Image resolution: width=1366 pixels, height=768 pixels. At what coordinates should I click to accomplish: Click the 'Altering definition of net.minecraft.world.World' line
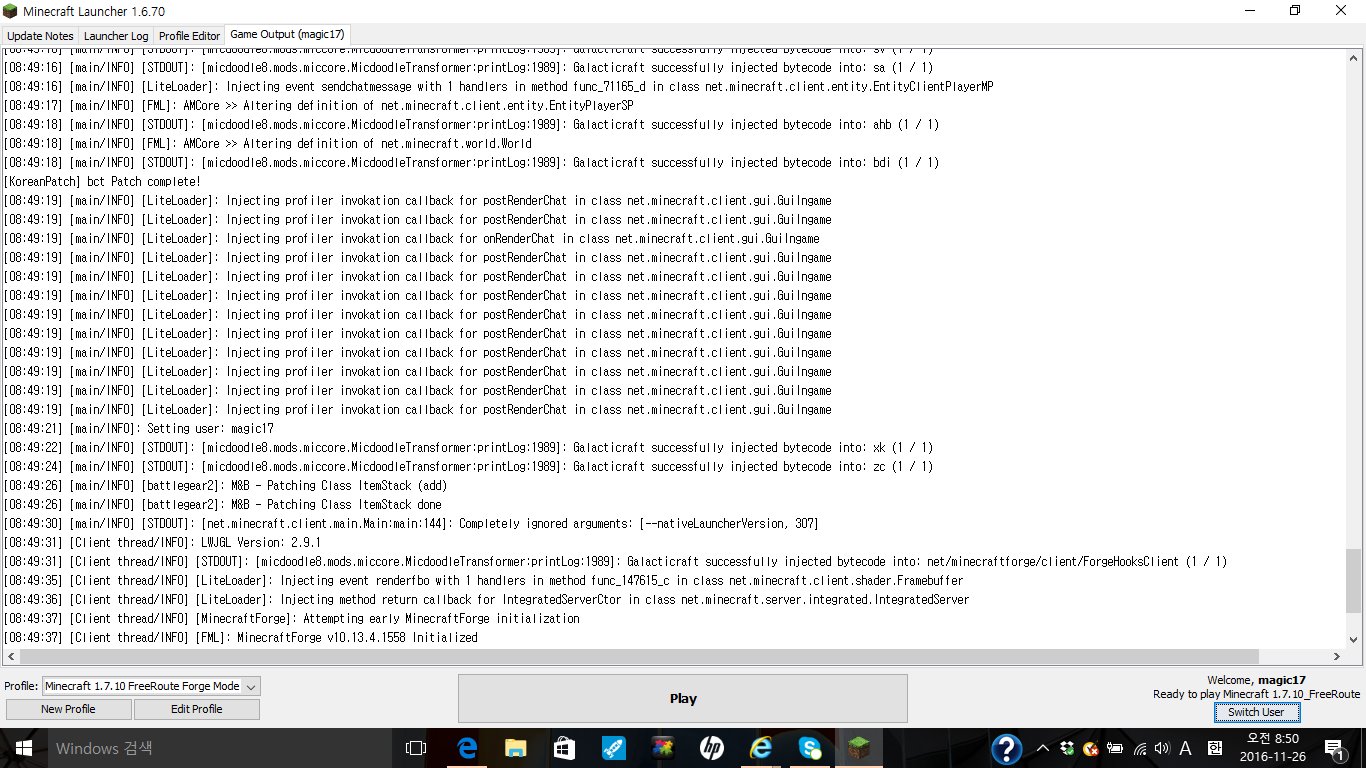point(268,143)
